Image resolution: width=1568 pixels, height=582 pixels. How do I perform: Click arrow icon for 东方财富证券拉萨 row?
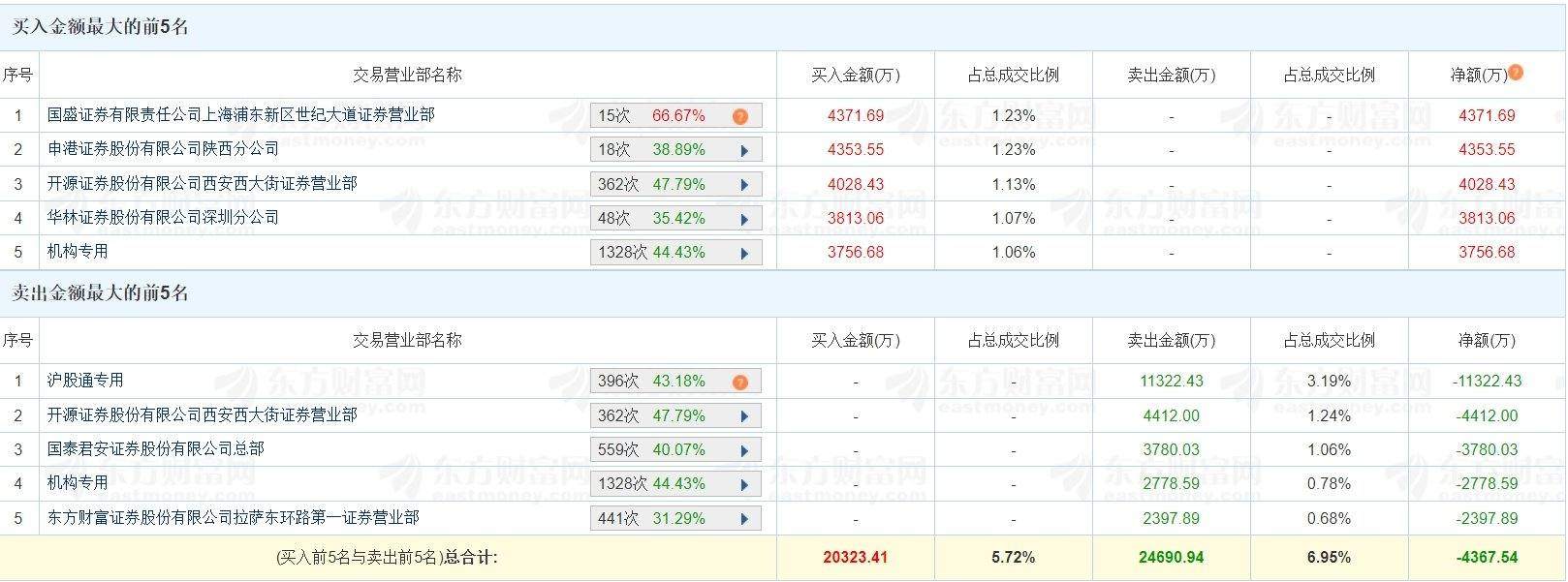point(744,519)
